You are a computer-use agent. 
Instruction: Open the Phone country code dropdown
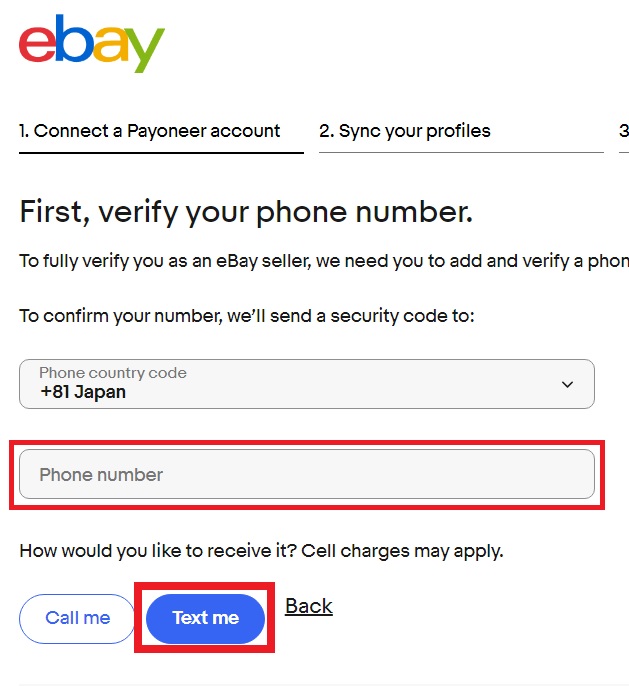point(307,384)
